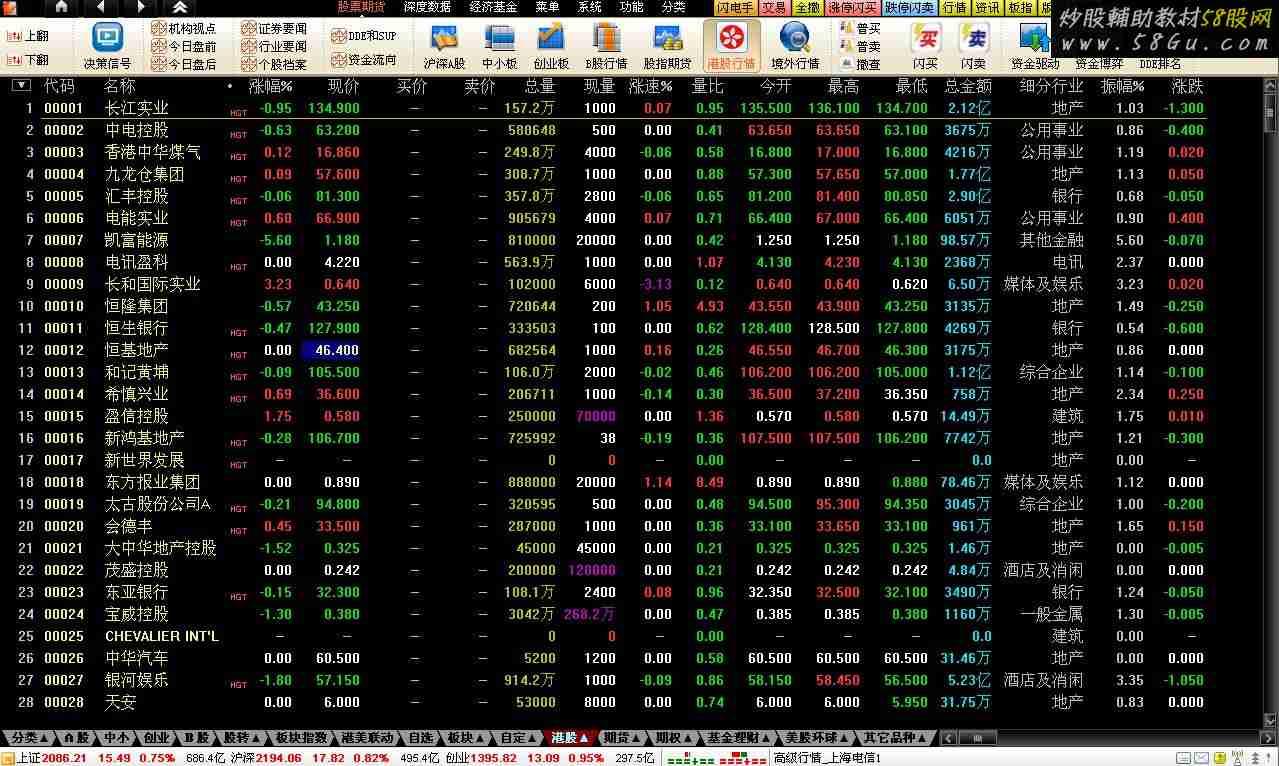Open 股票期货 menu

[x=361, y=7]
